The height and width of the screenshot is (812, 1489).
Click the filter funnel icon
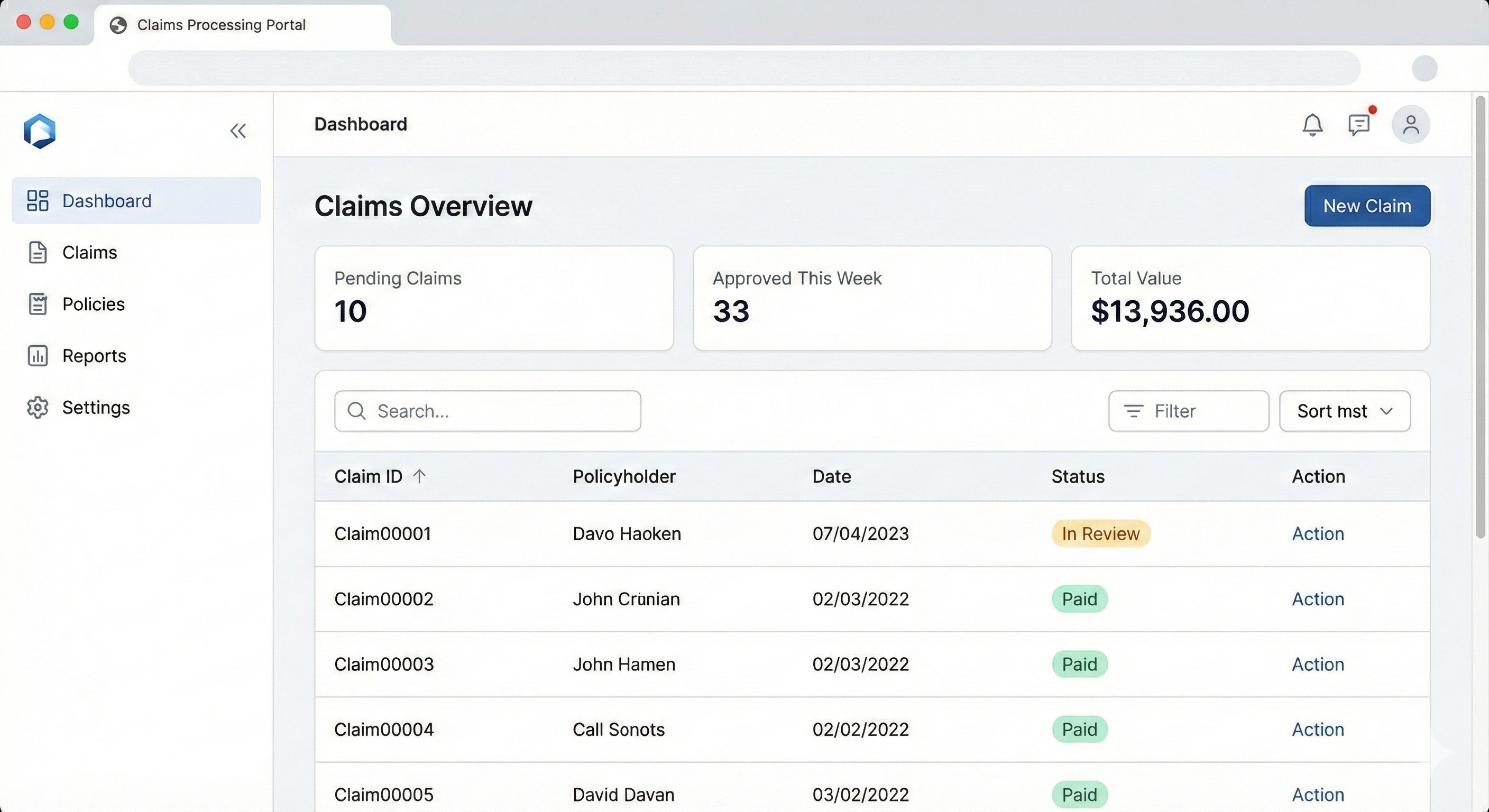click(1134, 411)
